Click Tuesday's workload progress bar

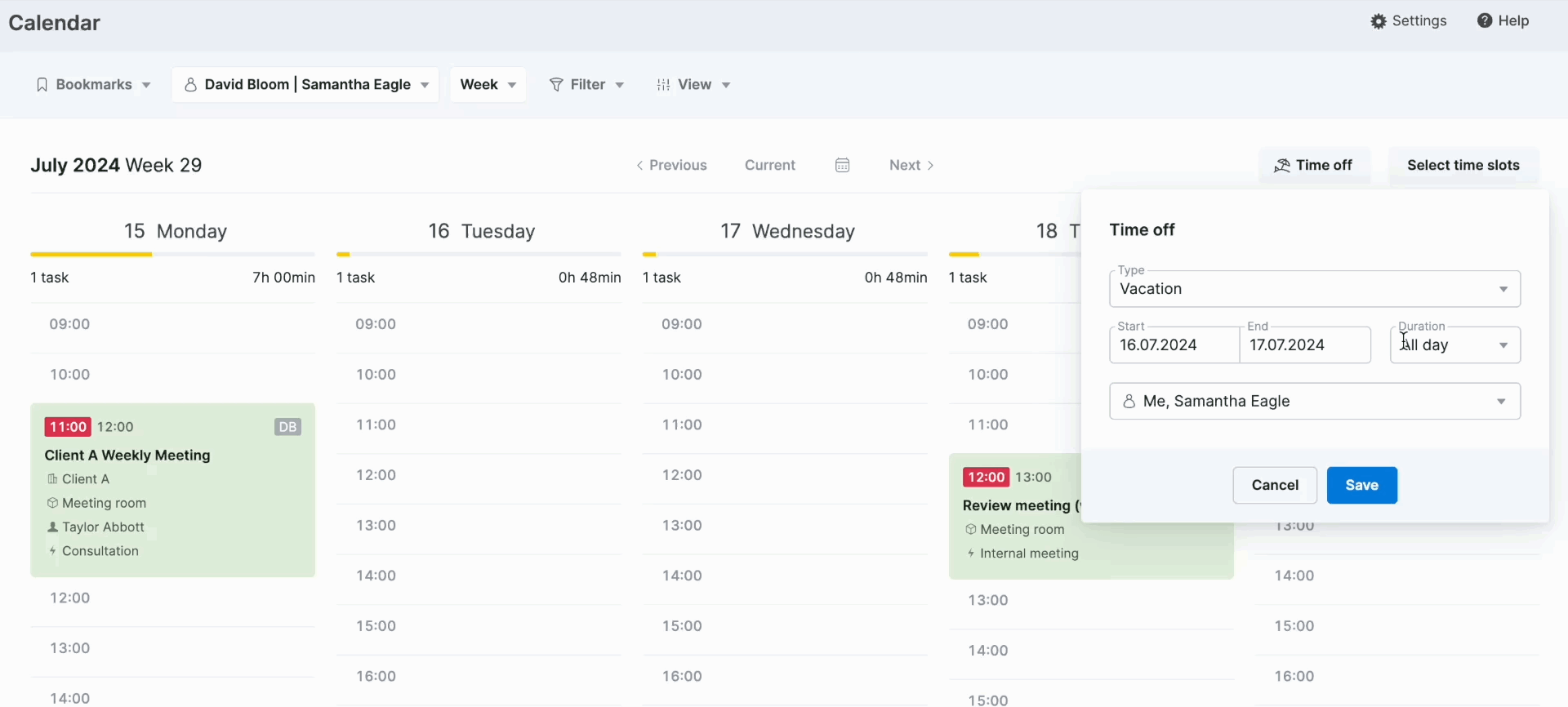(x=479, y=255)
